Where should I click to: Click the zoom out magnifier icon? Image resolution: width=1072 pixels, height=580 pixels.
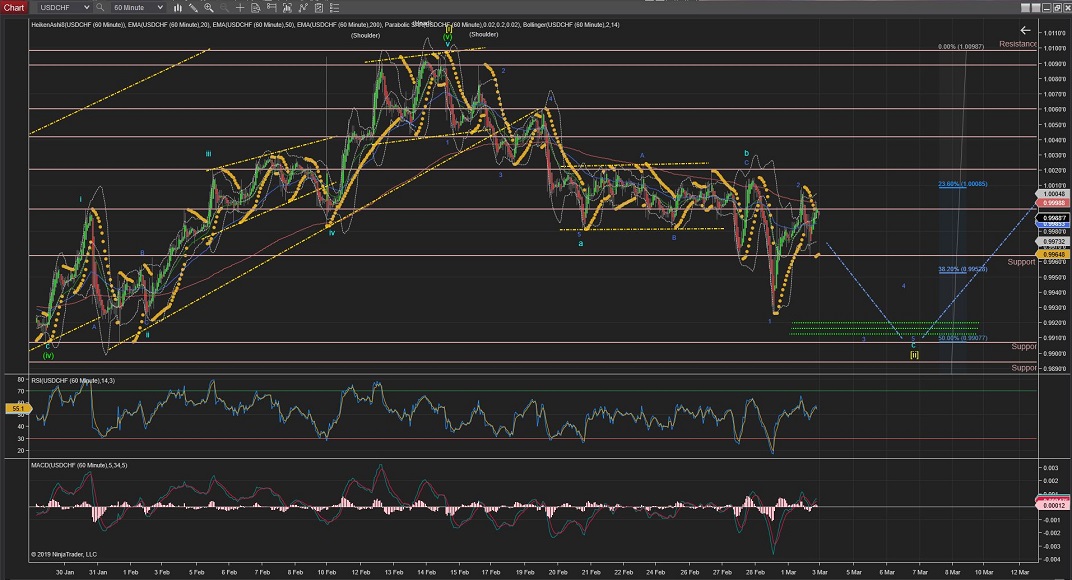tap(224, 8)
